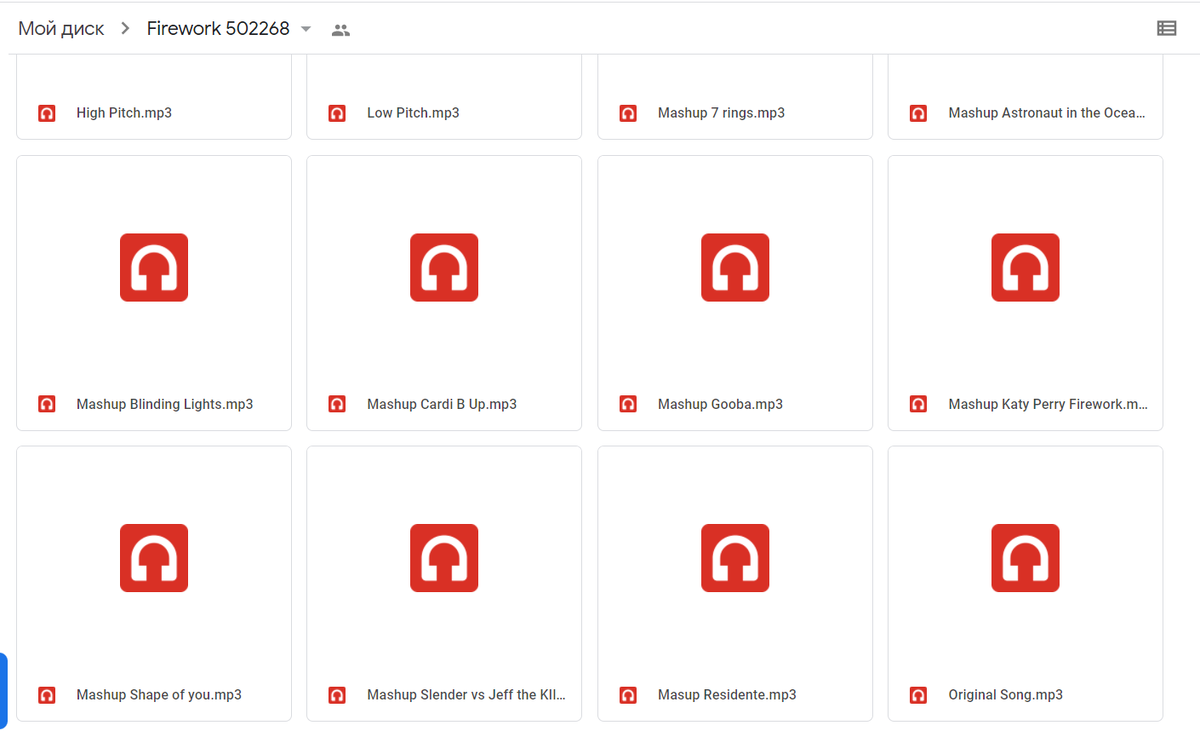Select the High Pitch.mp3 file name

click(124, 113)
